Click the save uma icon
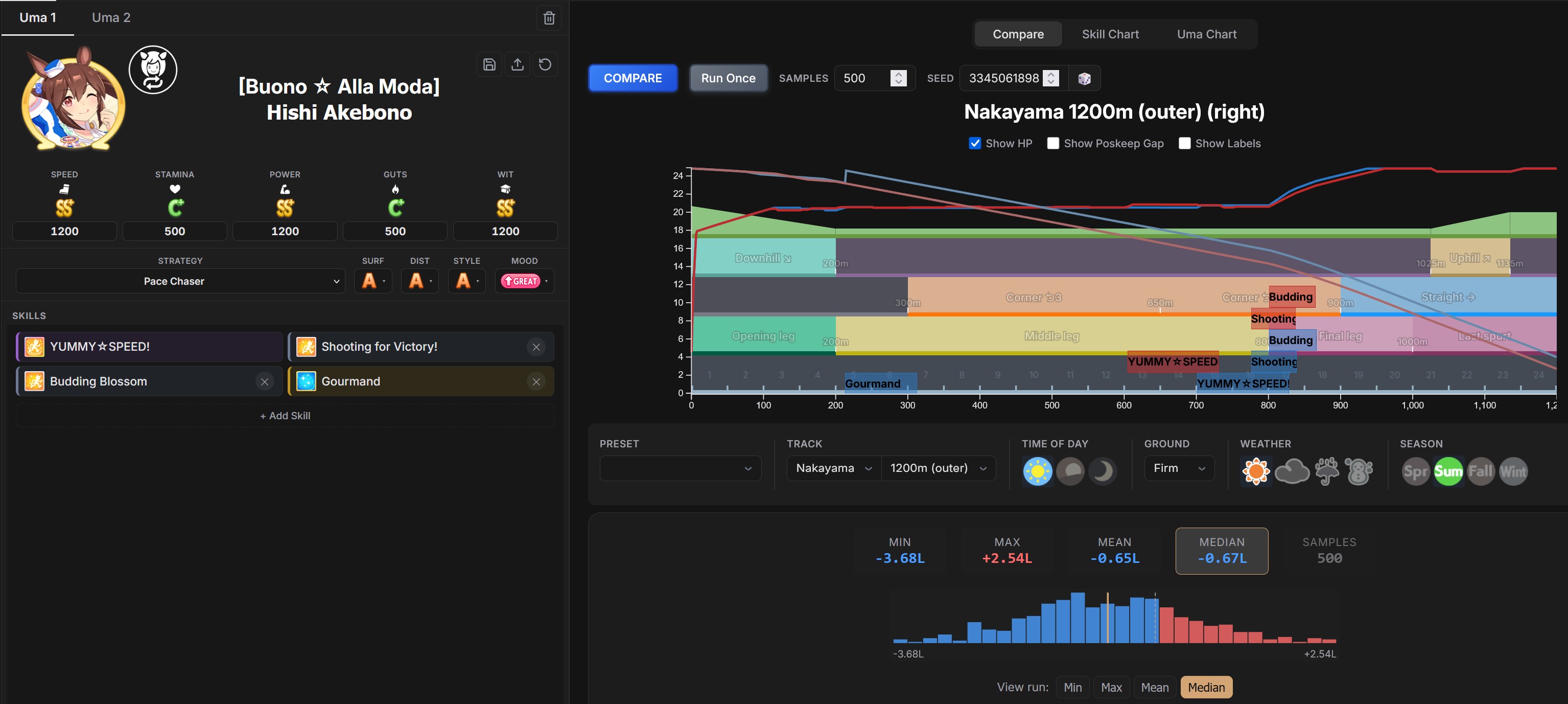 (489, 64)
